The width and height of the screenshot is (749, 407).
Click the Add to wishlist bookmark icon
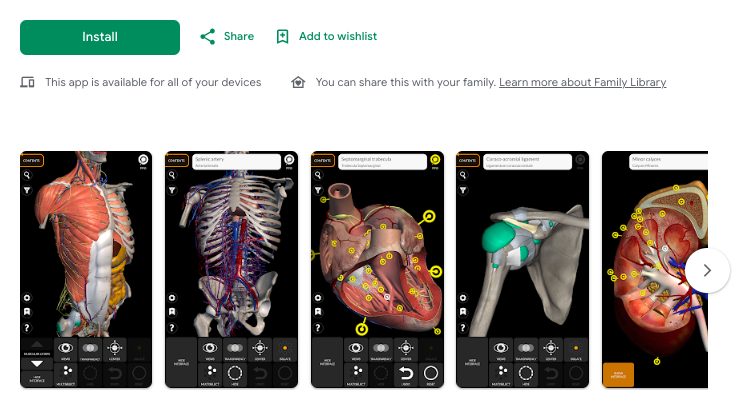pos(282,37)
